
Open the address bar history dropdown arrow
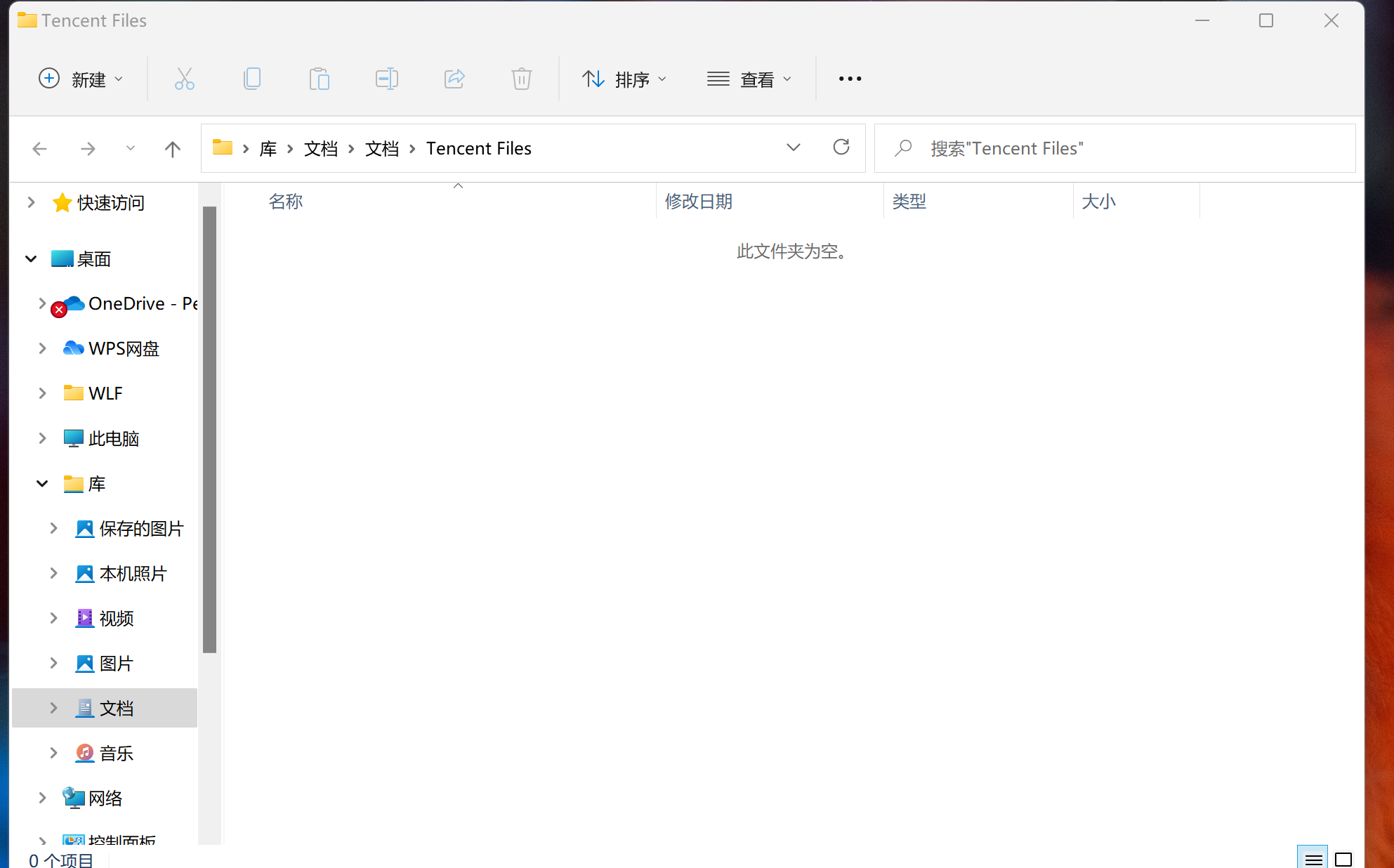(x=794, y=148)
